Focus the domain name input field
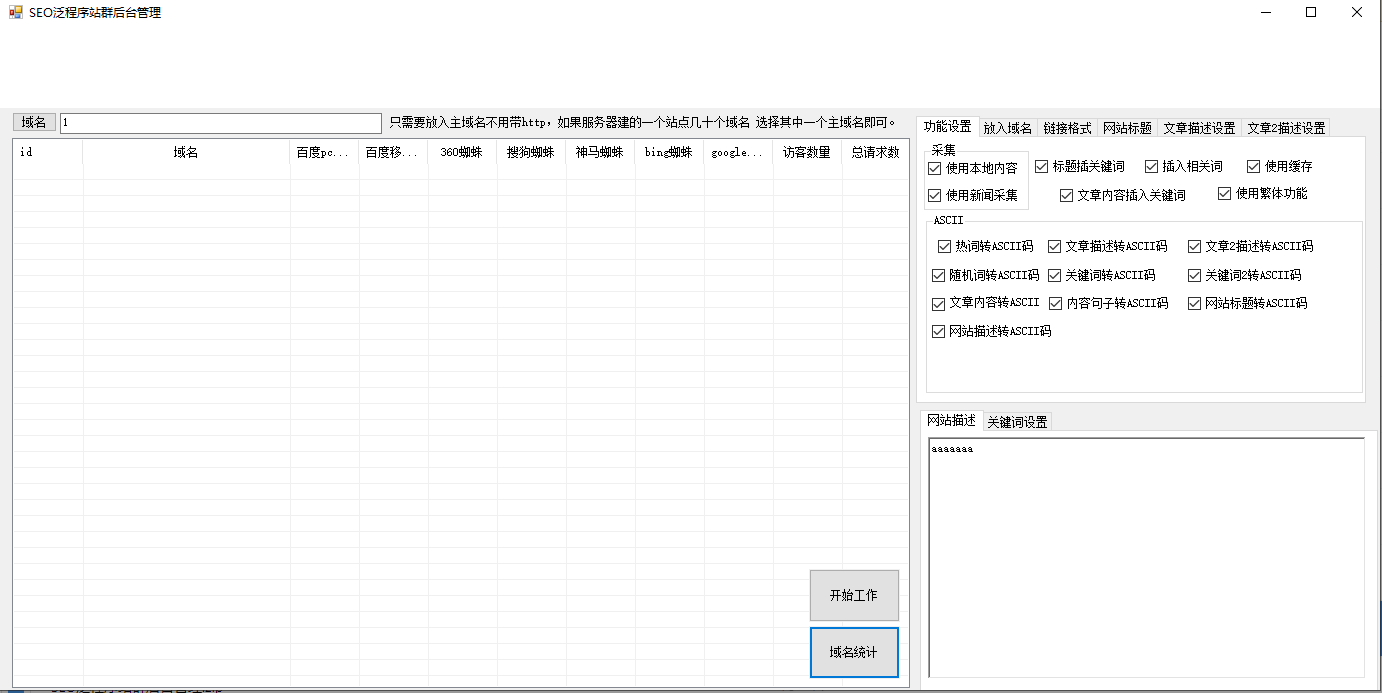 [x=220, y=123]
